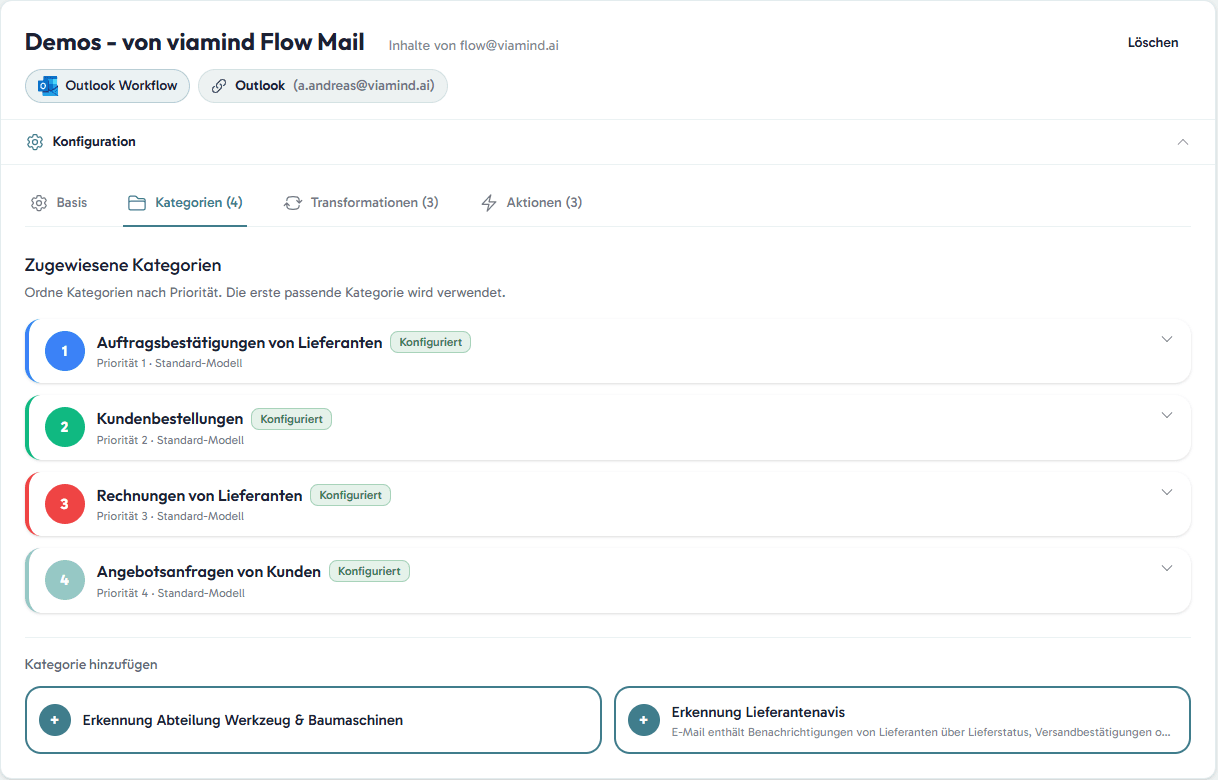
Task: Click the Zugewiesene Kategorien heading
Action: point(123,265)
